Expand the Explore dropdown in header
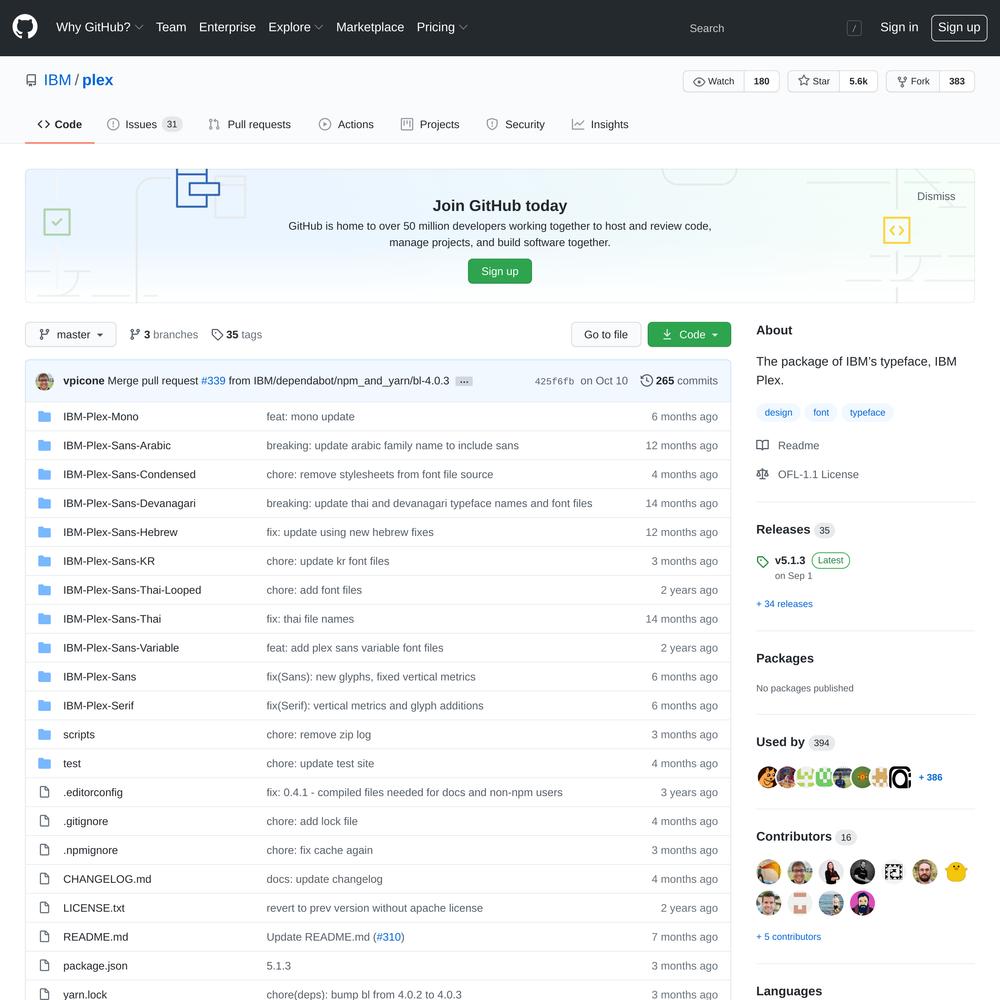Screen dimensions: 1000x1000 pos(295,27)
